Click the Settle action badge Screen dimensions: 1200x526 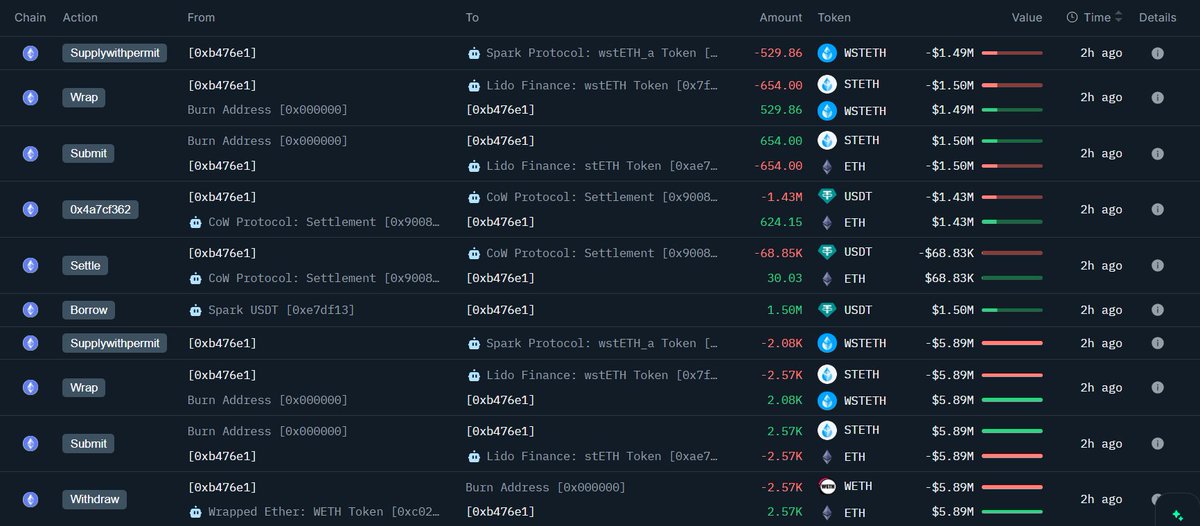tap(85, 266)
